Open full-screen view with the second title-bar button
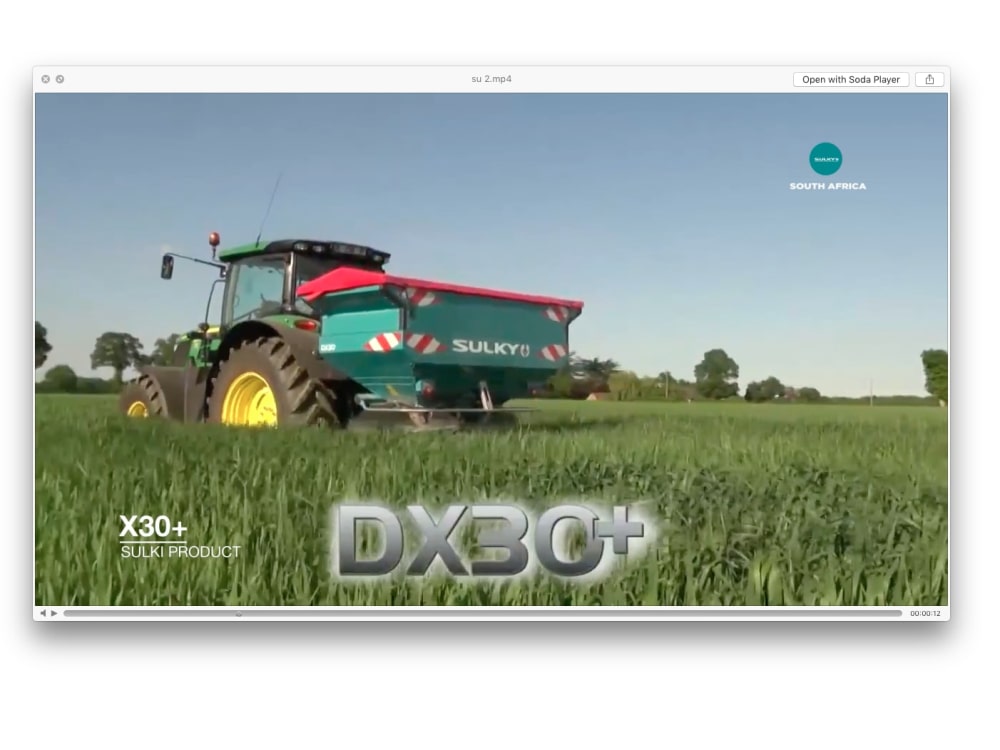 click(x=60, y=79)
